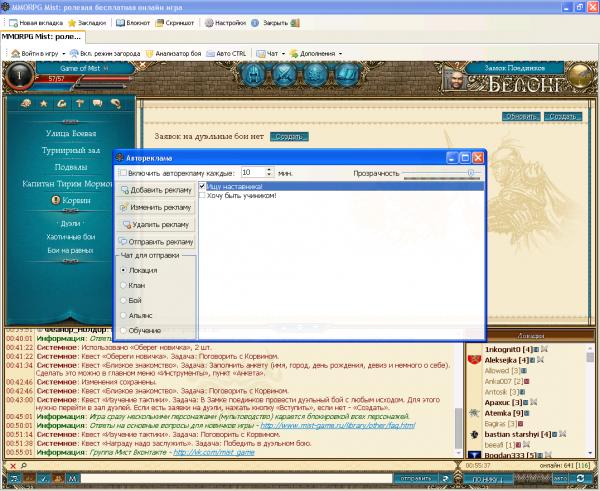Click Добавить рекламу button

coord(156,190)
